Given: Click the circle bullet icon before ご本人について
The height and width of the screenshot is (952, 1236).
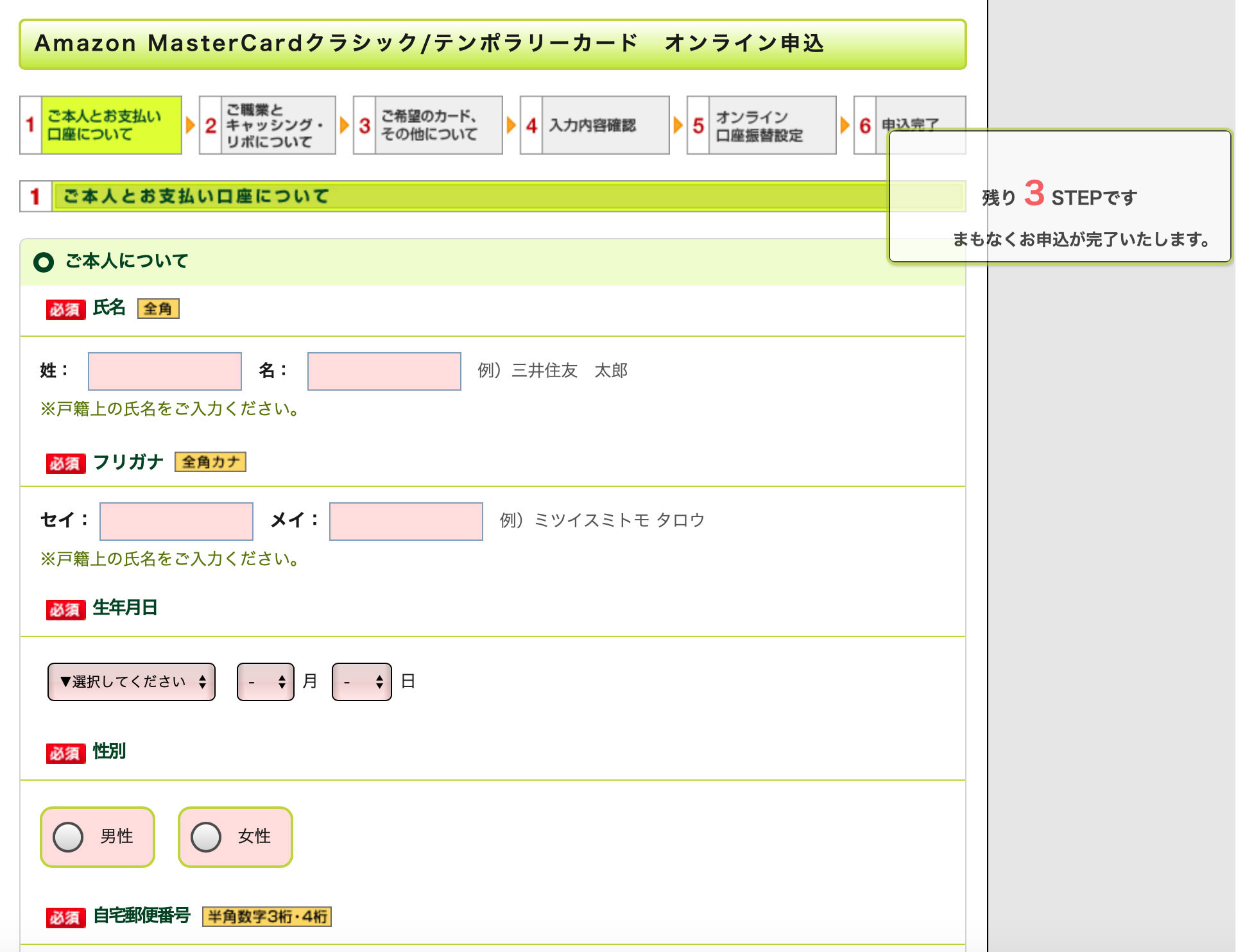Looking at the screenshot, I should tap(44, 262).
